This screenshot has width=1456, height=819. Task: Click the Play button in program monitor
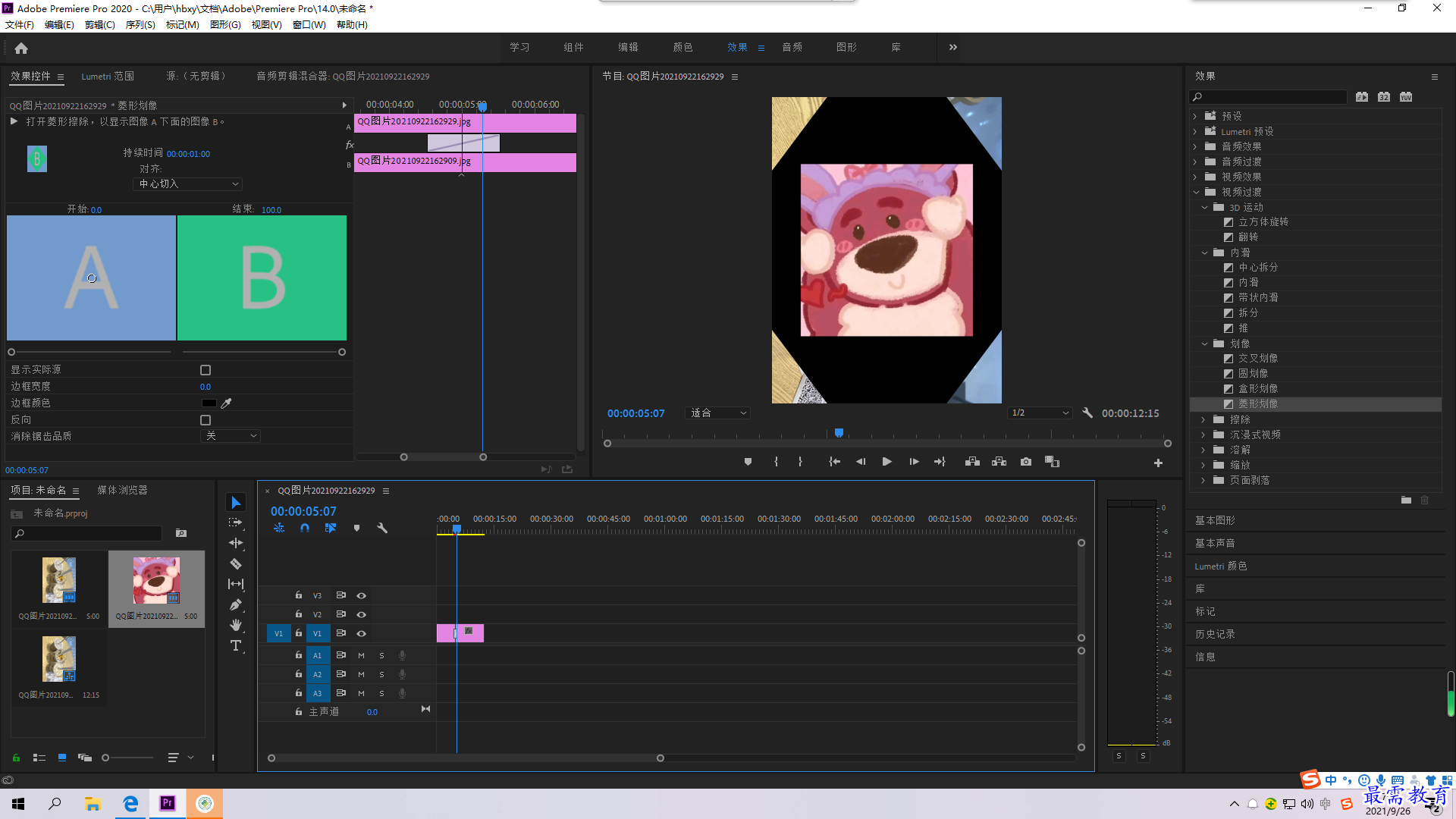coord(886,462)
